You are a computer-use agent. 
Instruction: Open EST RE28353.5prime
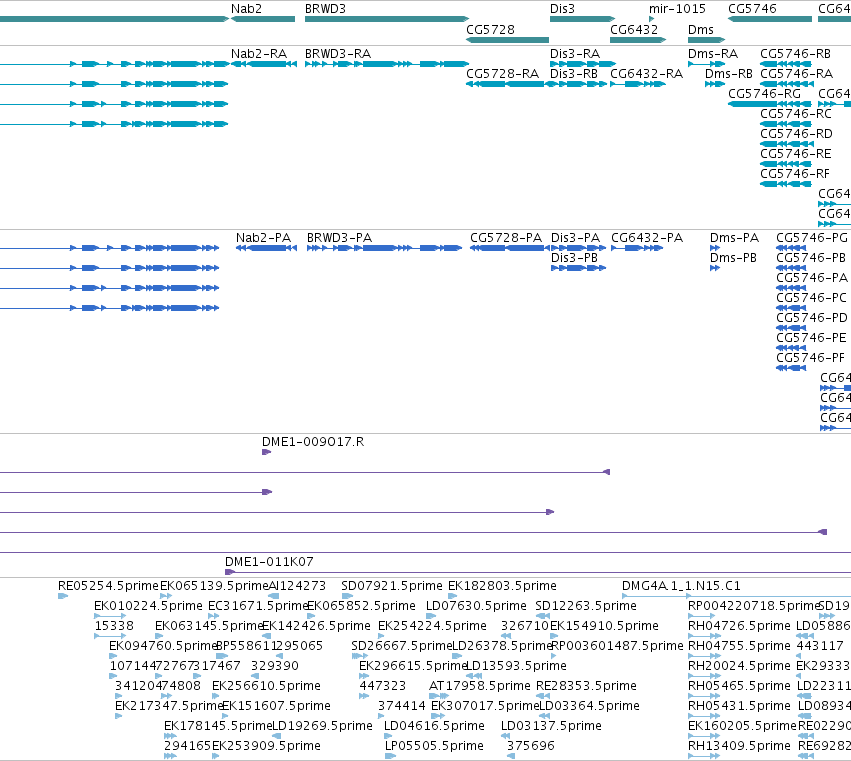pyautogui.click(x=543, y=696)
